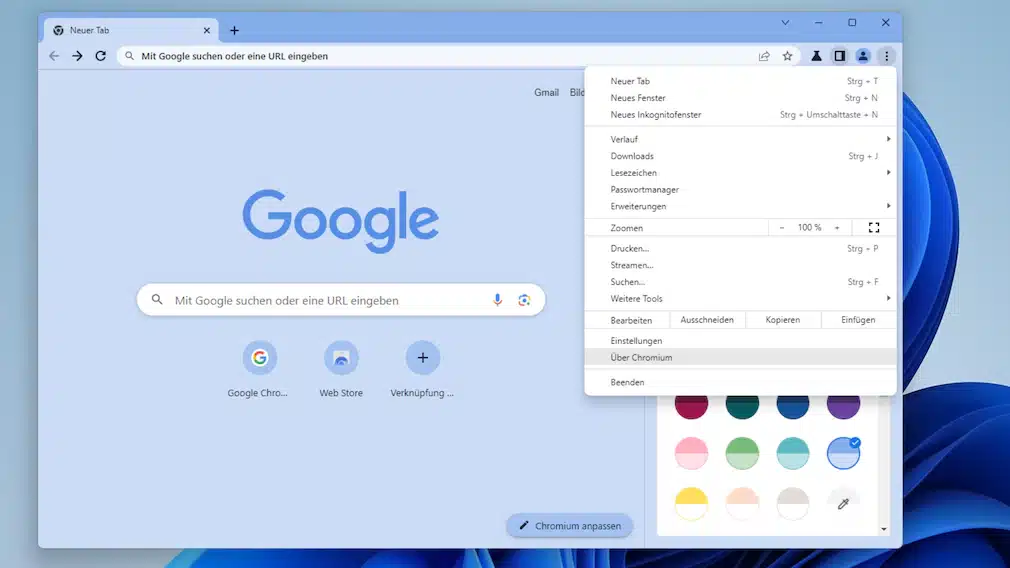Search by image with Lens icon

pos(524,300)
